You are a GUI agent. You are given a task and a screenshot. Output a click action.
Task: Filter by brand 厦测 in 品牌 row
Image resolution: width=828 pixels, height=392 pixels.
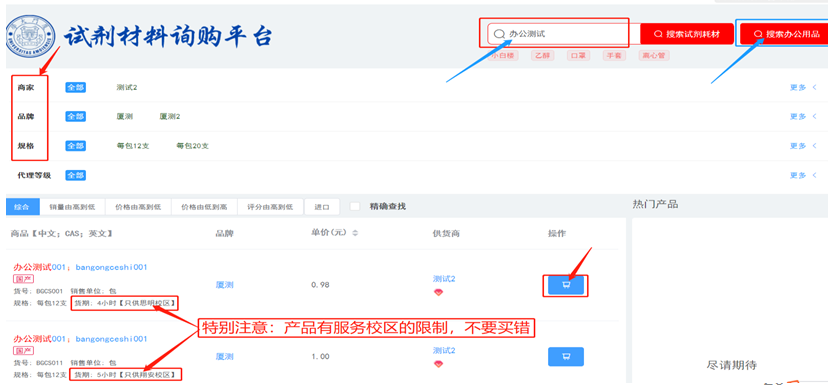[125, 117]
